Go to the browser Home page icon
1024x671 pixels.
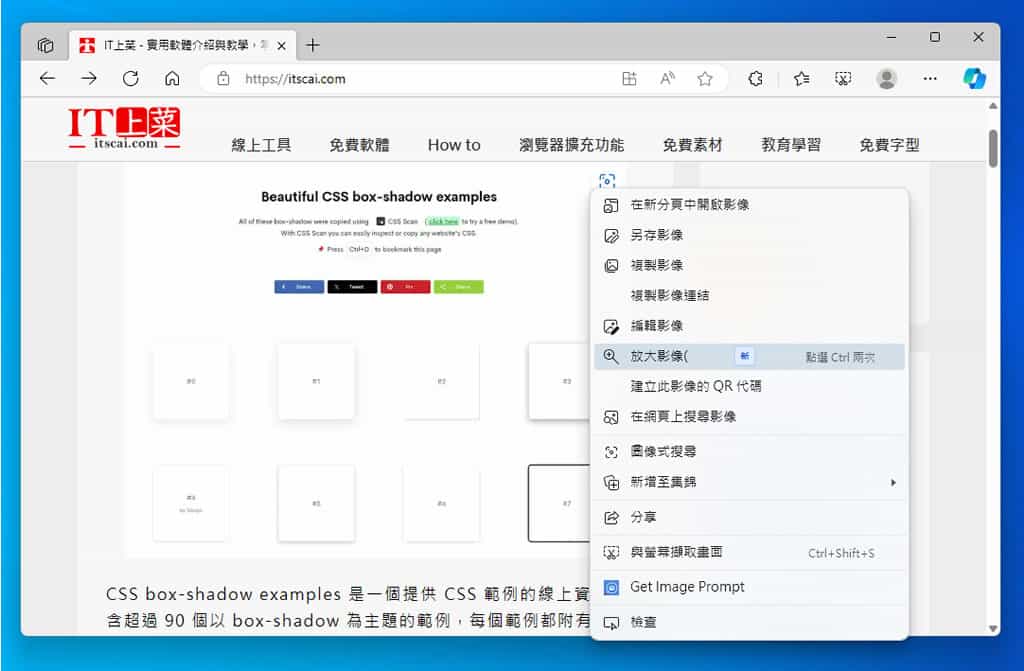[172, 79]
